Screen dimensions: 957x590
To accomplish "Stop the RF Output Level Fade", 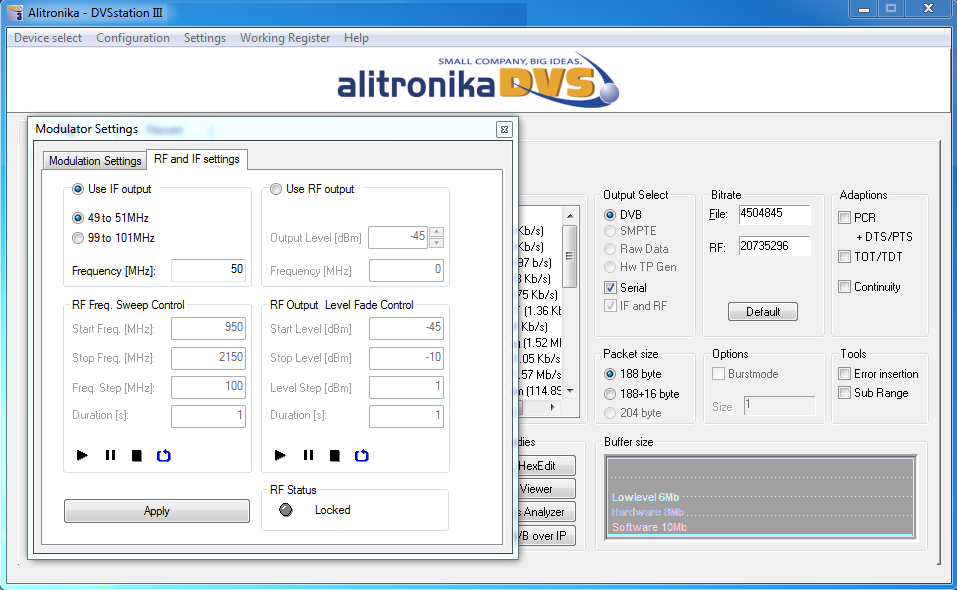I will 335,456.
